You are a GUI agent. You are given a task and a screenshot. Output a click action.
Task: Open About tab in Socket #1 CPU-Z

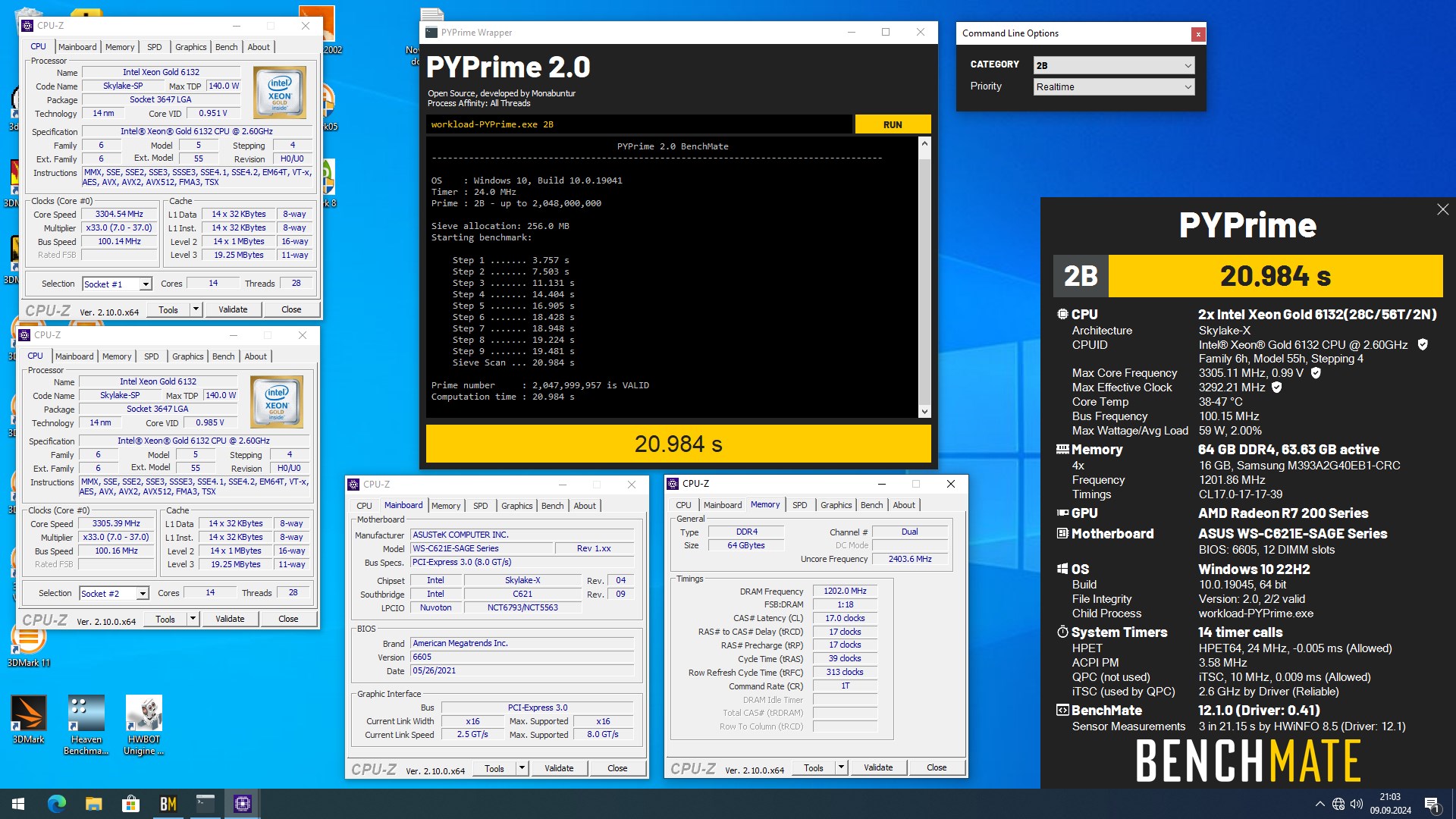coord(259,47)
